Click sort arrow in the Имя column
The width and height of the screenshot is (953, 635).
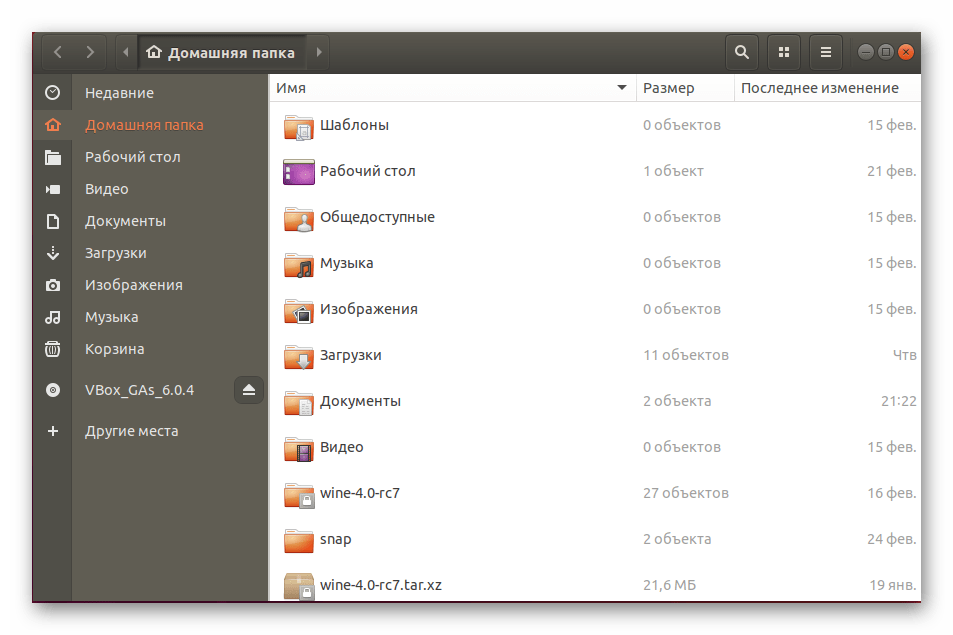(x=622, y=88)
